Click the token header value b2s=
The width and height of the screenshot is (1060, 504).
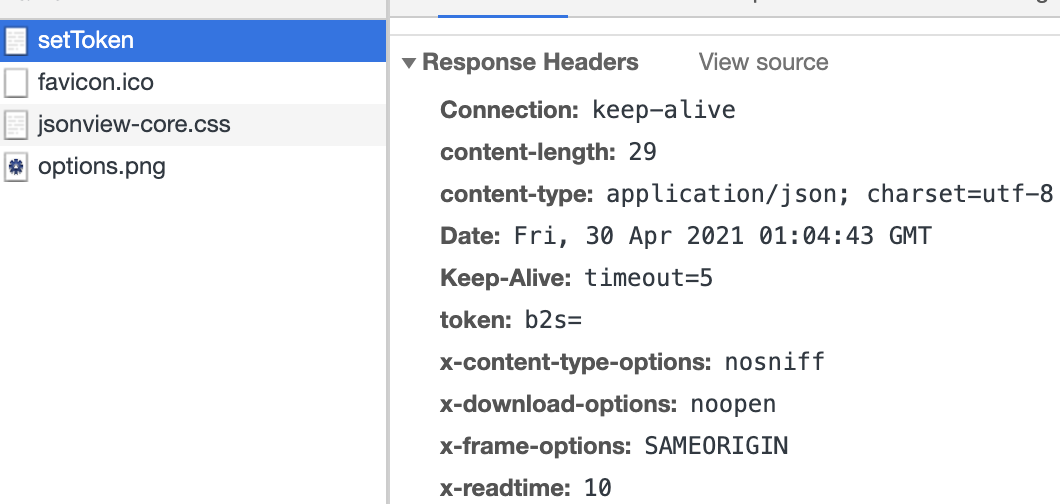(553, 320)
